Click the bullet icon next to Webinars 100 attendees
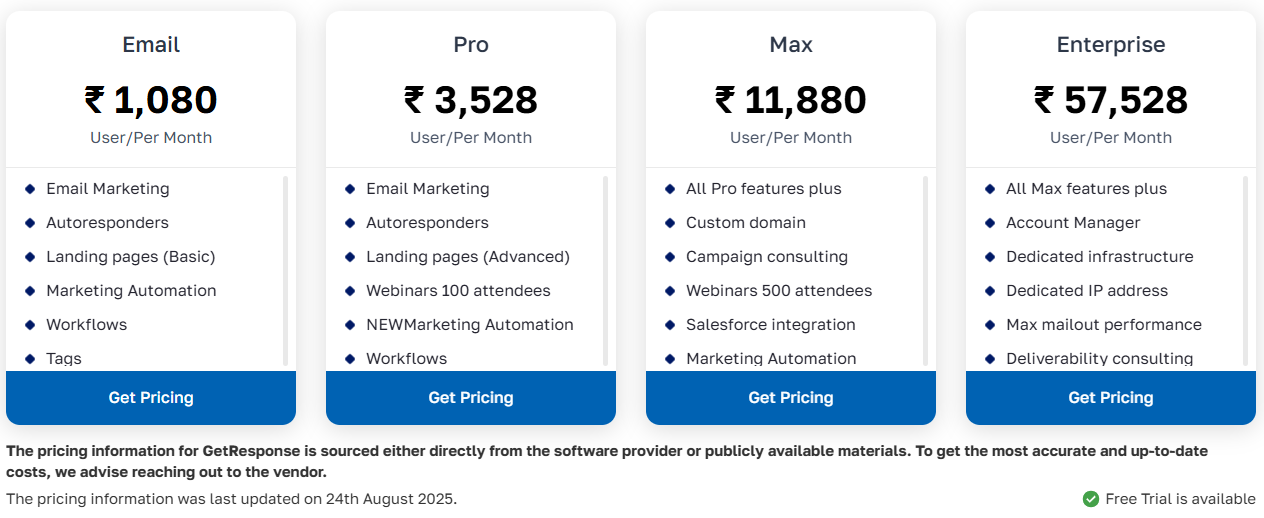This screenshot has height=518, width=1264. pos(350,291)
